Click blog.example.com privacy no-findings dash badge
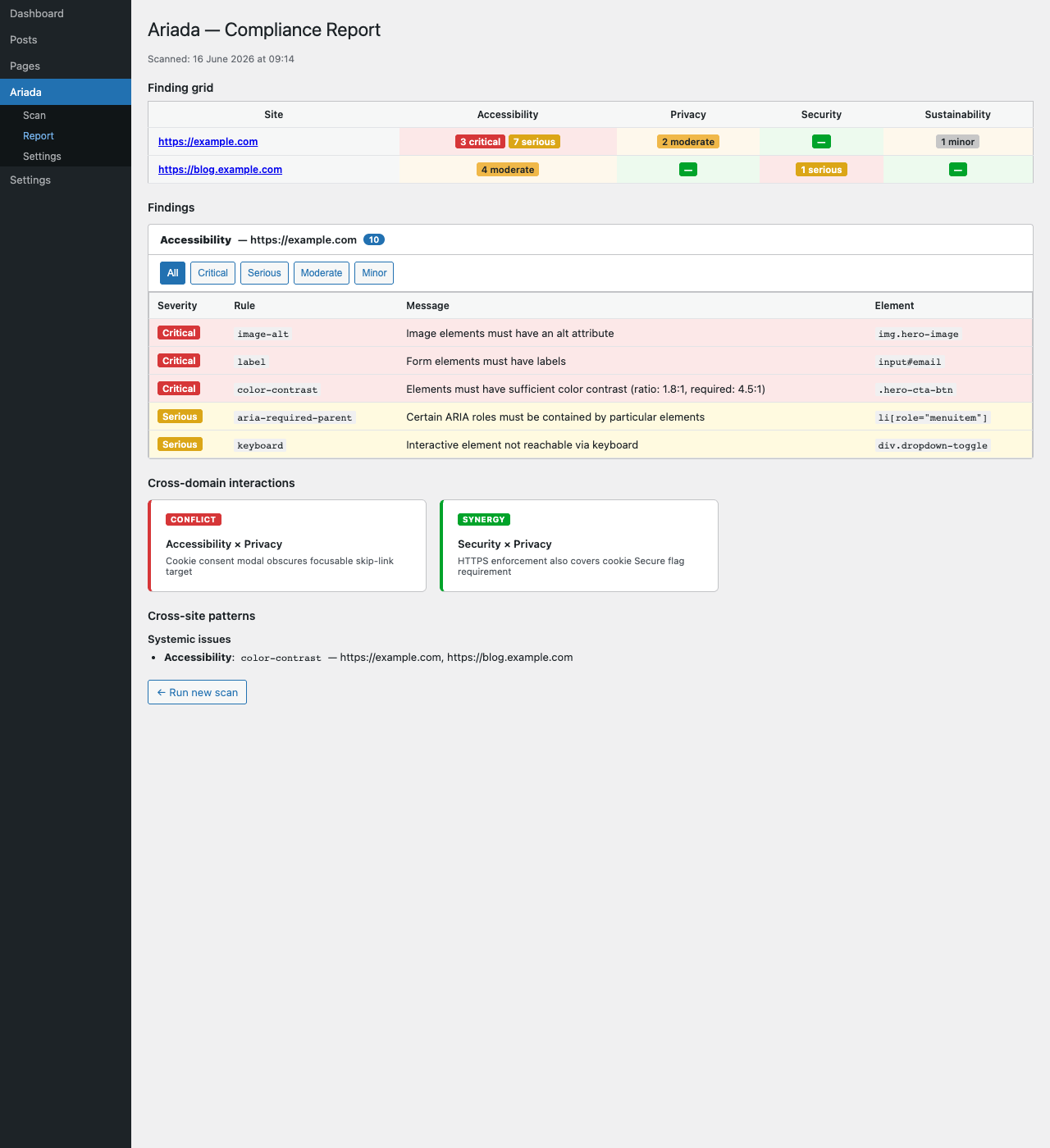This screenshot has height=1148, width=1050. point(688,170)
